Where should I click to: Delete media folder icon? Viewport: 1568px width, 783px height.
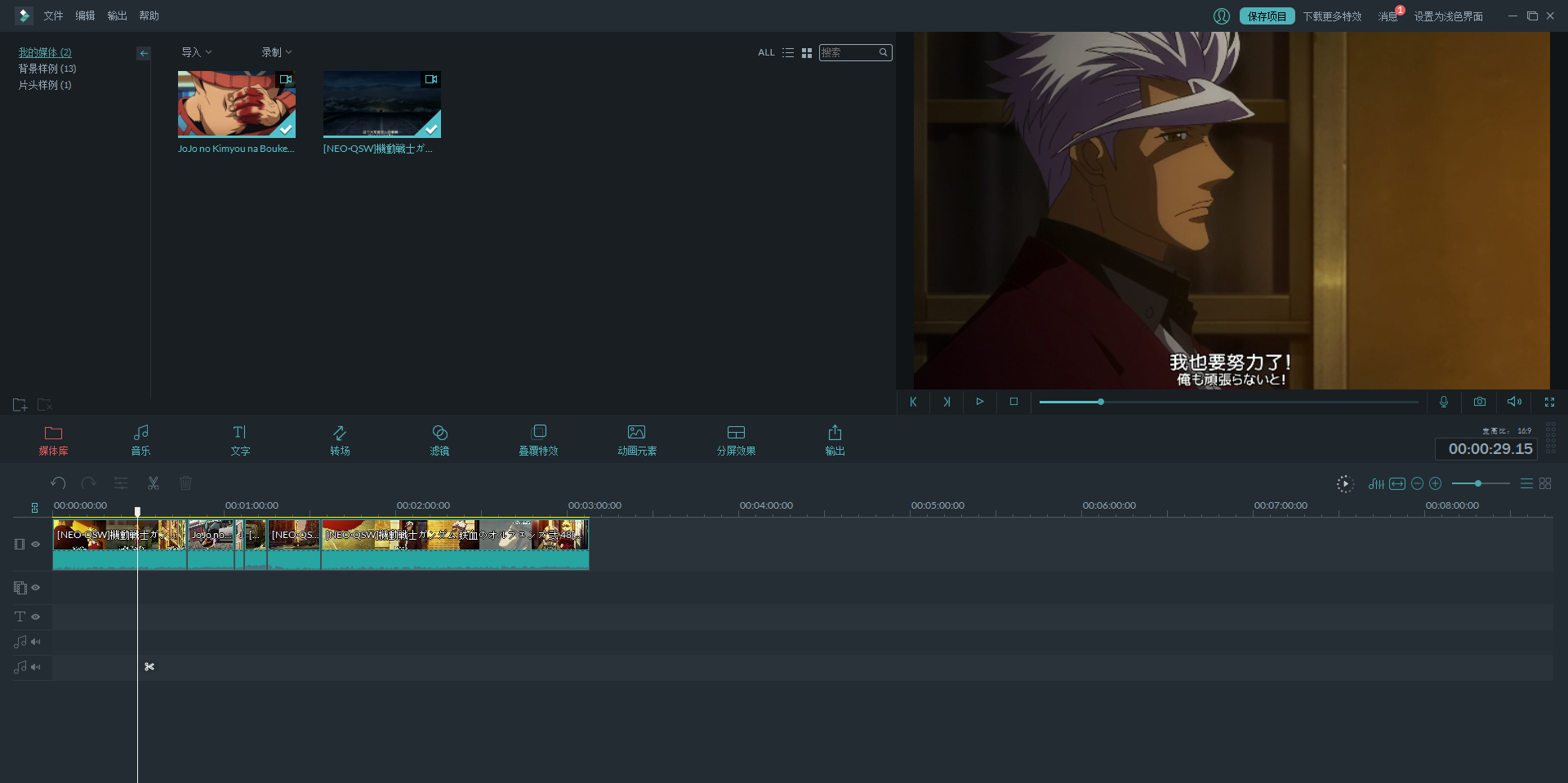tap(45, 404)
